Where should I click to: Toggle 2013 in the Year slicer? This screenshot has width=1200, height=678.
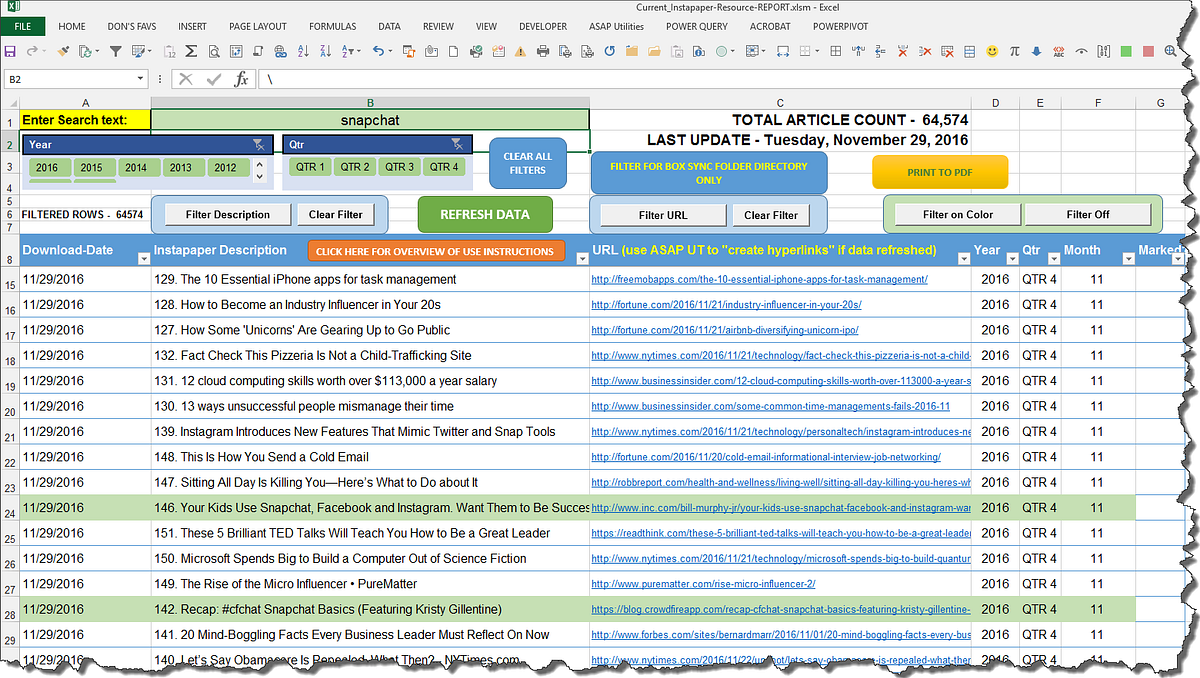[180, 168]
